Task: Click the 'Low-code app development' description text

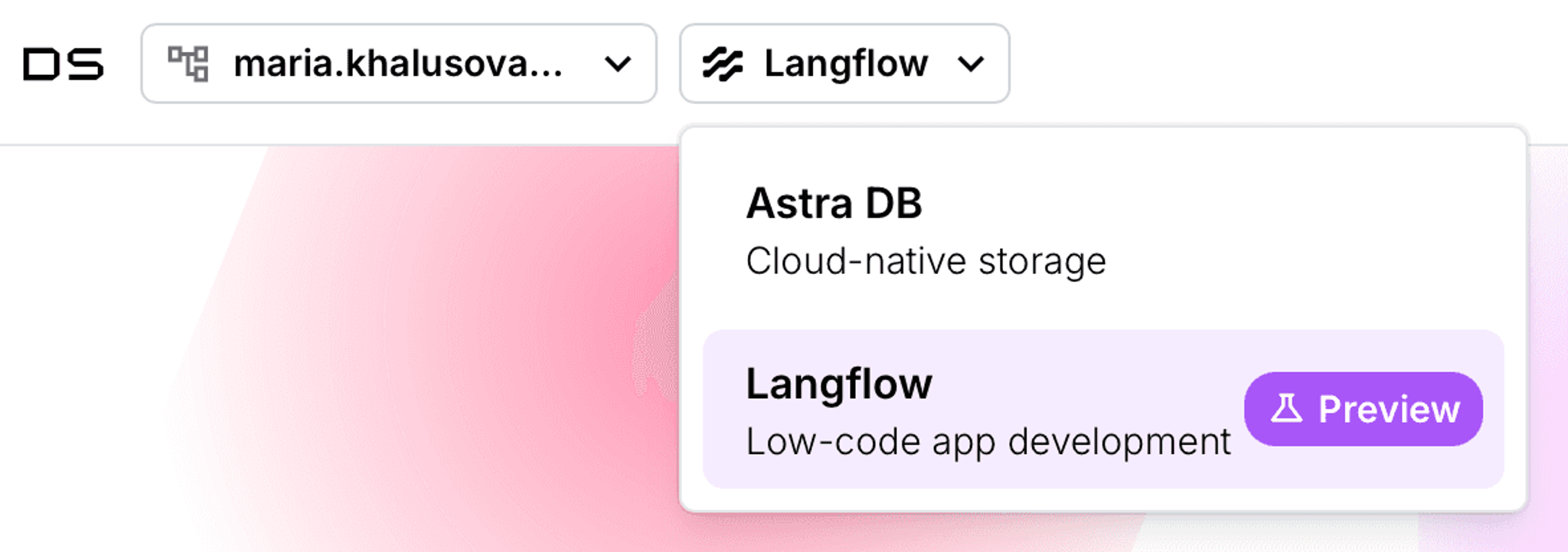Action: [x=988, y=443]
